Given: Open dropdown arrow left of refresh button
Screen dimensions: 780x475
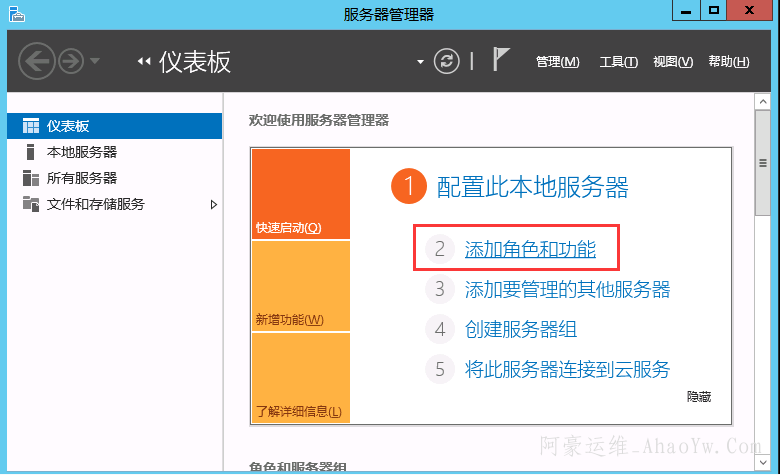Looking at the screenshot, I should click(x=420, y=62).
